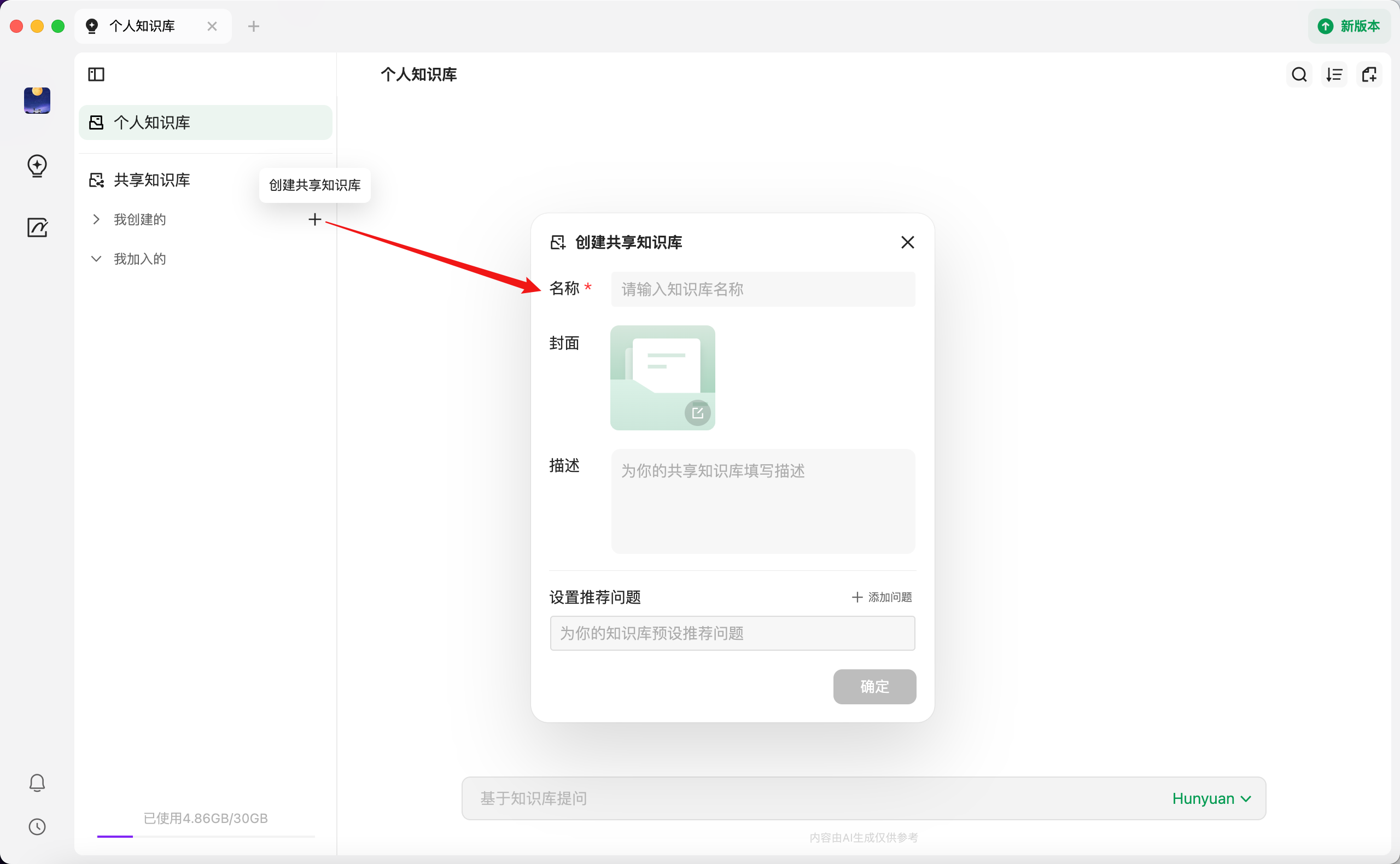Collapse the 我加入的 section
Image resolution: width=1400 pixels, height=864 pixels.
coord(96,259)
